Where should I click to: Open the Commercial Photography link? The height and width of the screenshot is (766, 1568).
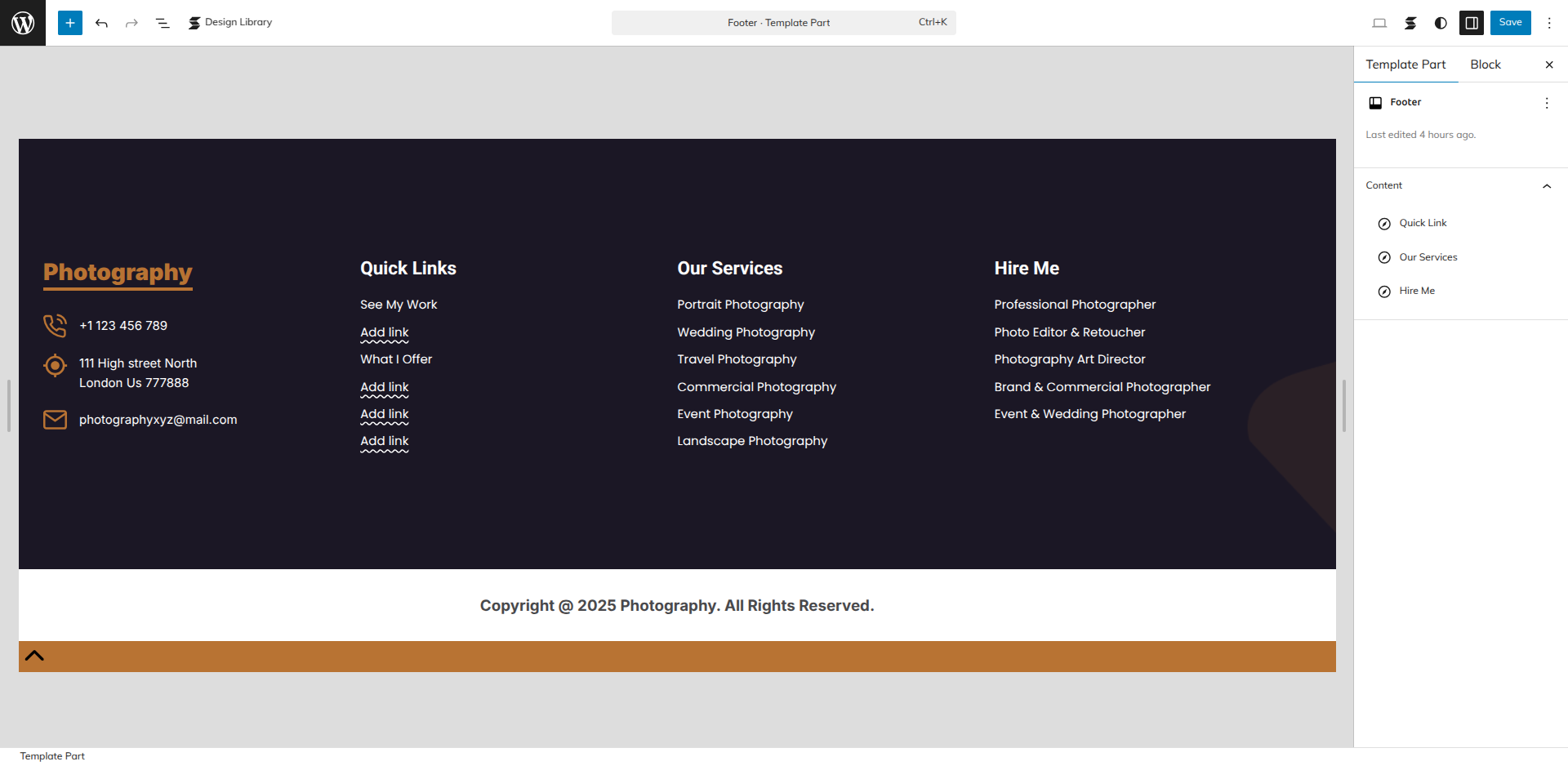757,387
